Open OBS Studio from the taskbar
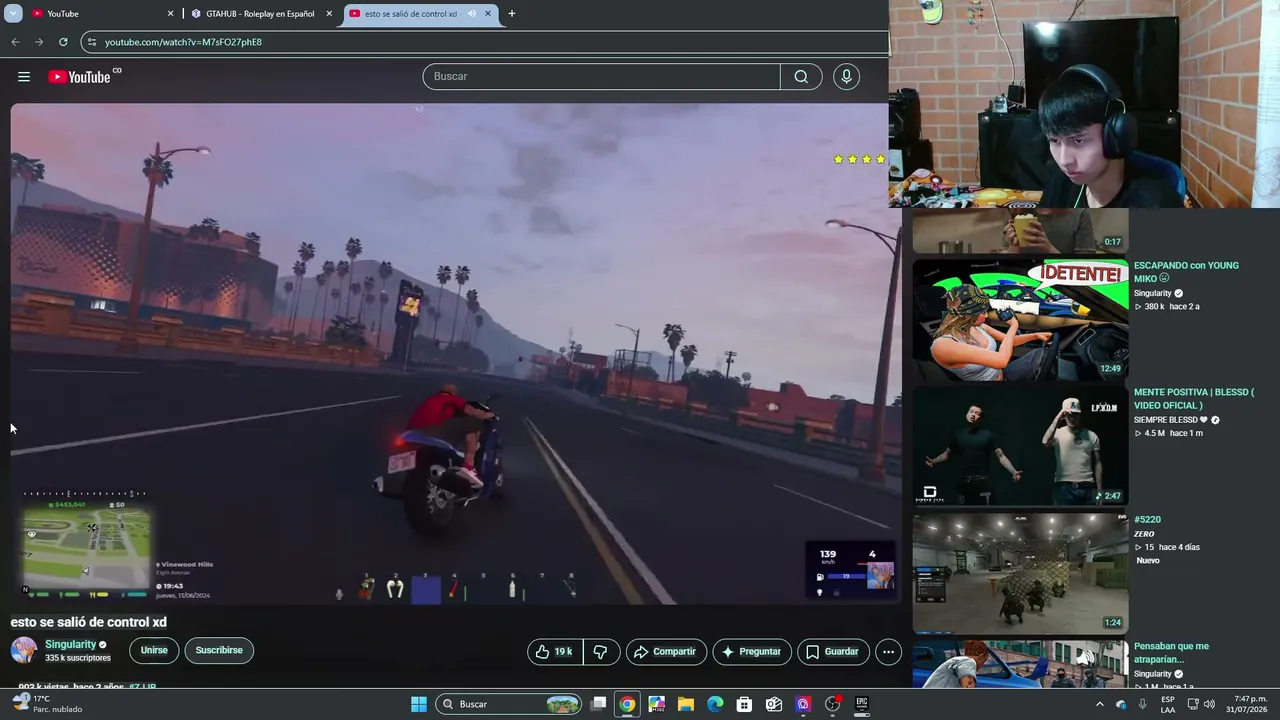The width and height of the screenshot is (1280, 720). point(833,704)
